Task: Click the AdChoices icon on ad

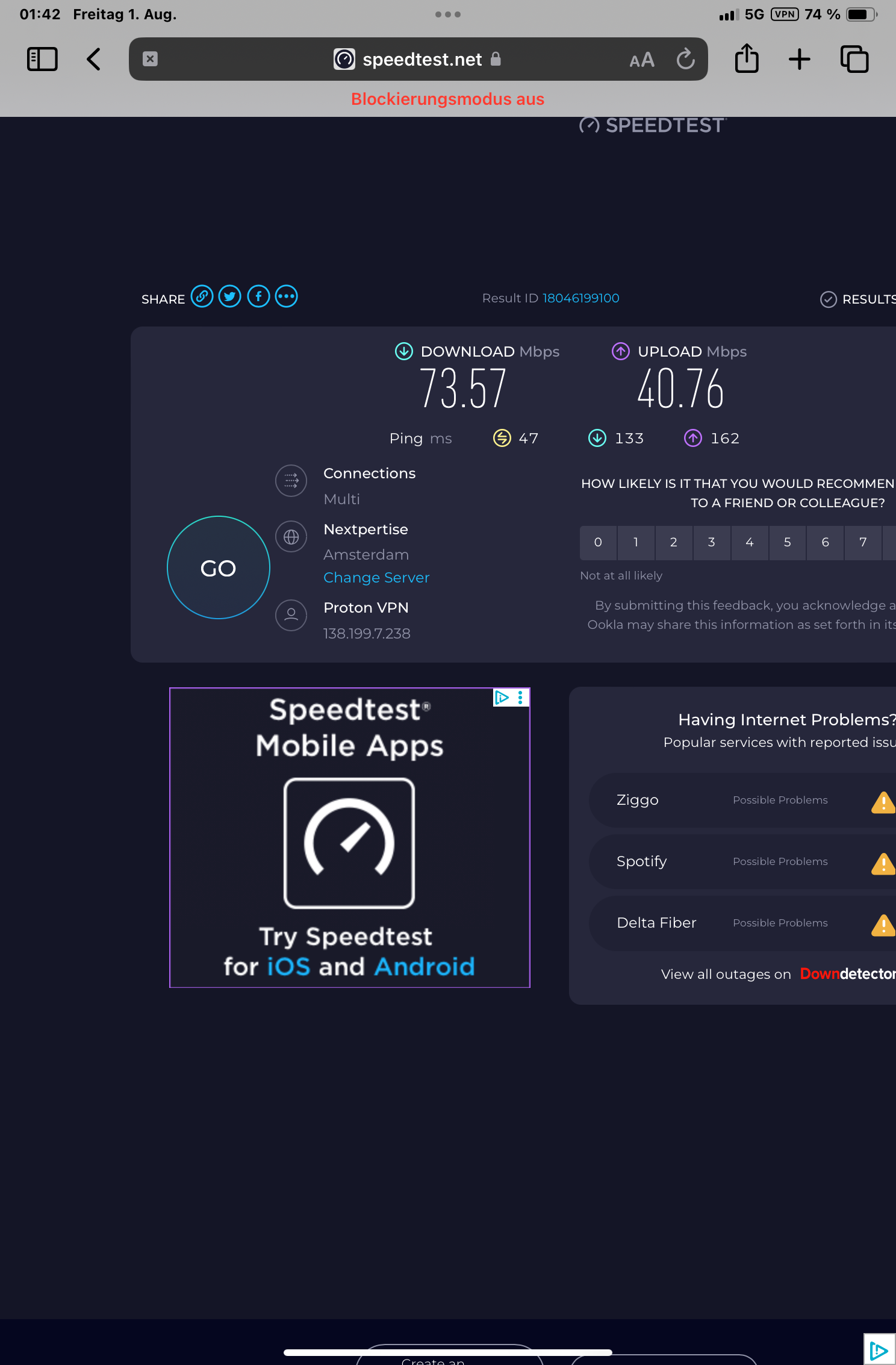Action: pos(502,698)
